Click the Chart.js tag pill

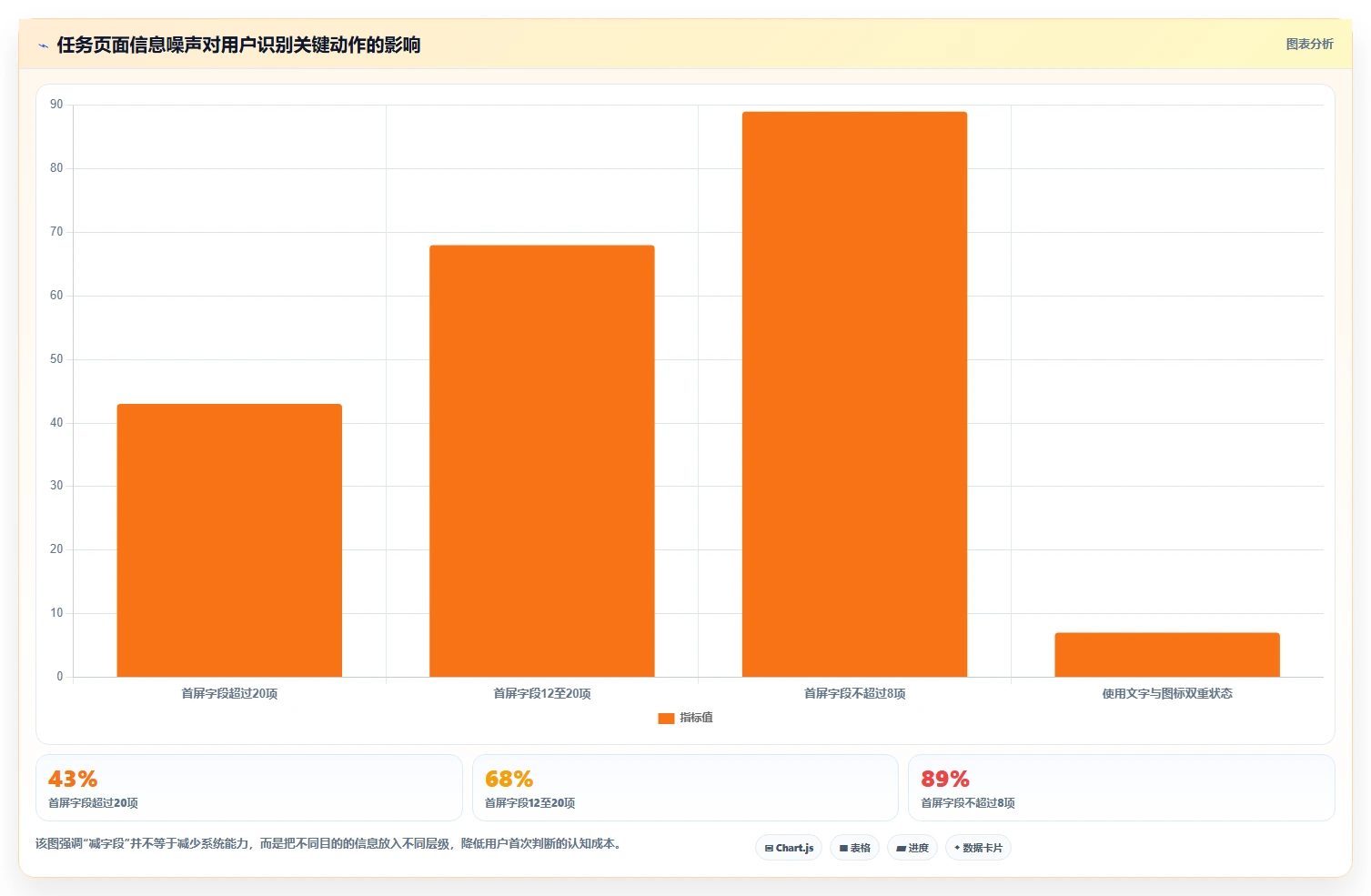pos(789,848)
